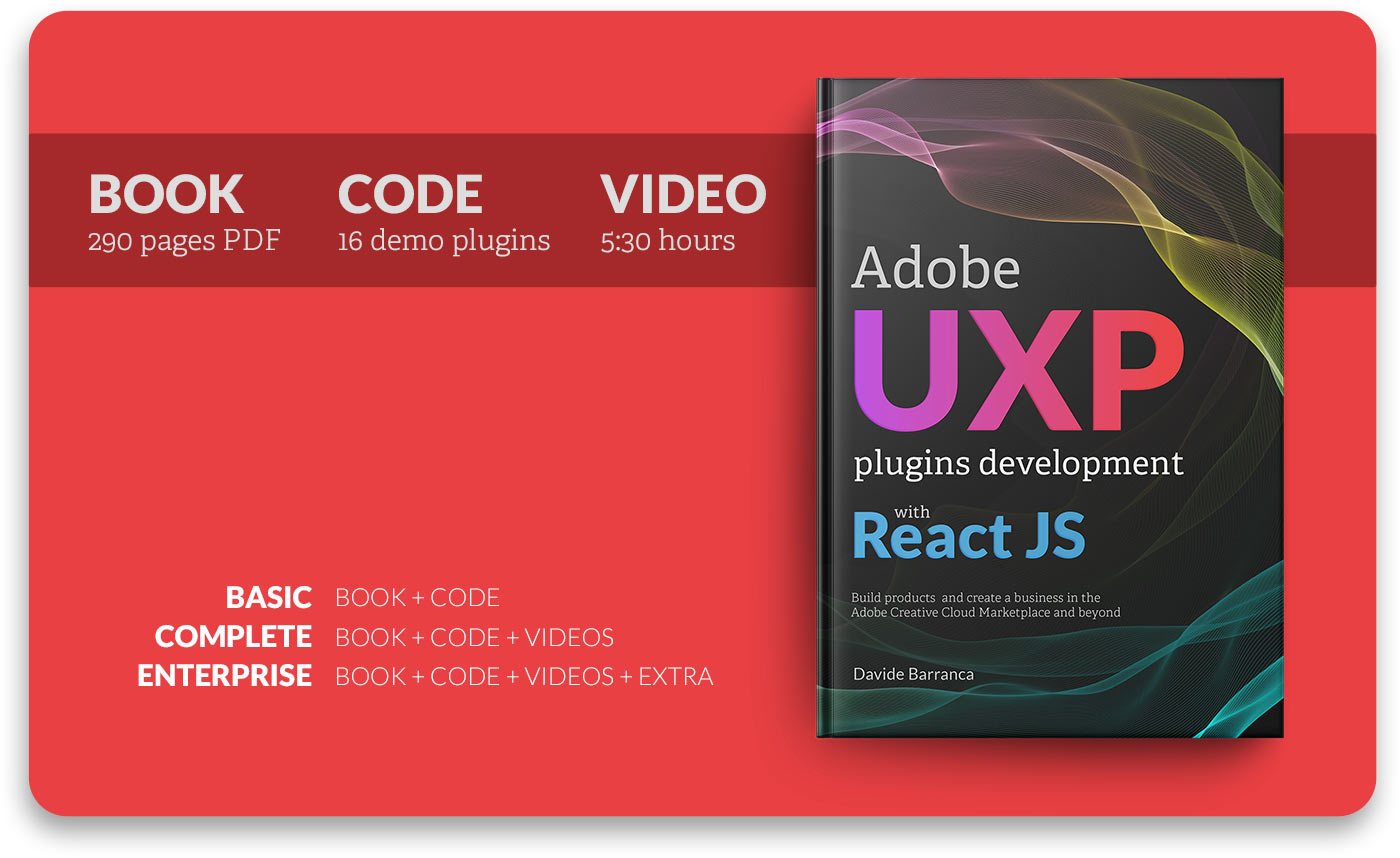This screenshot has height=858, width=1400.
Task: Click the '5:30 hours' text
Action: click(x=668, y=241)
